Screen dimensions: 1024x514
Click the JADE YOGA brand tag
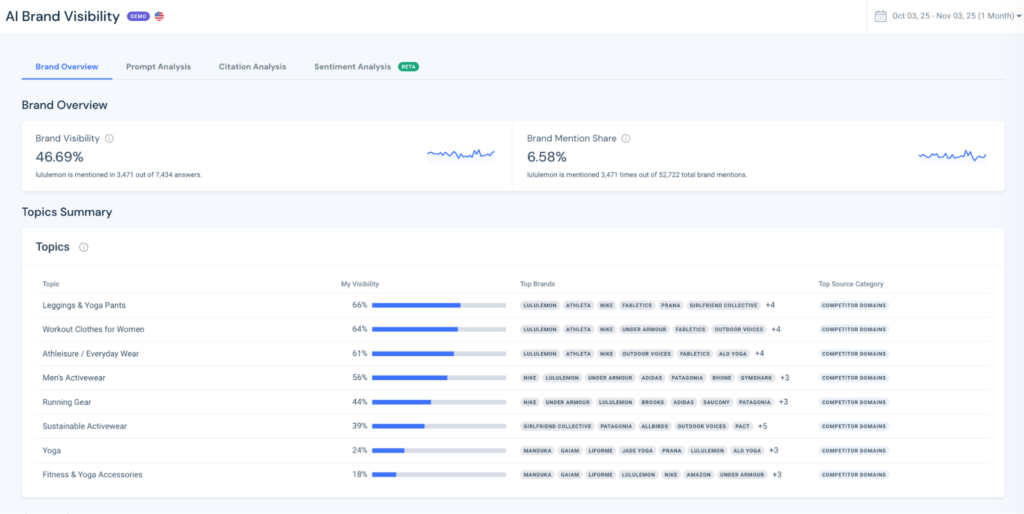click(x=637, y=450)
